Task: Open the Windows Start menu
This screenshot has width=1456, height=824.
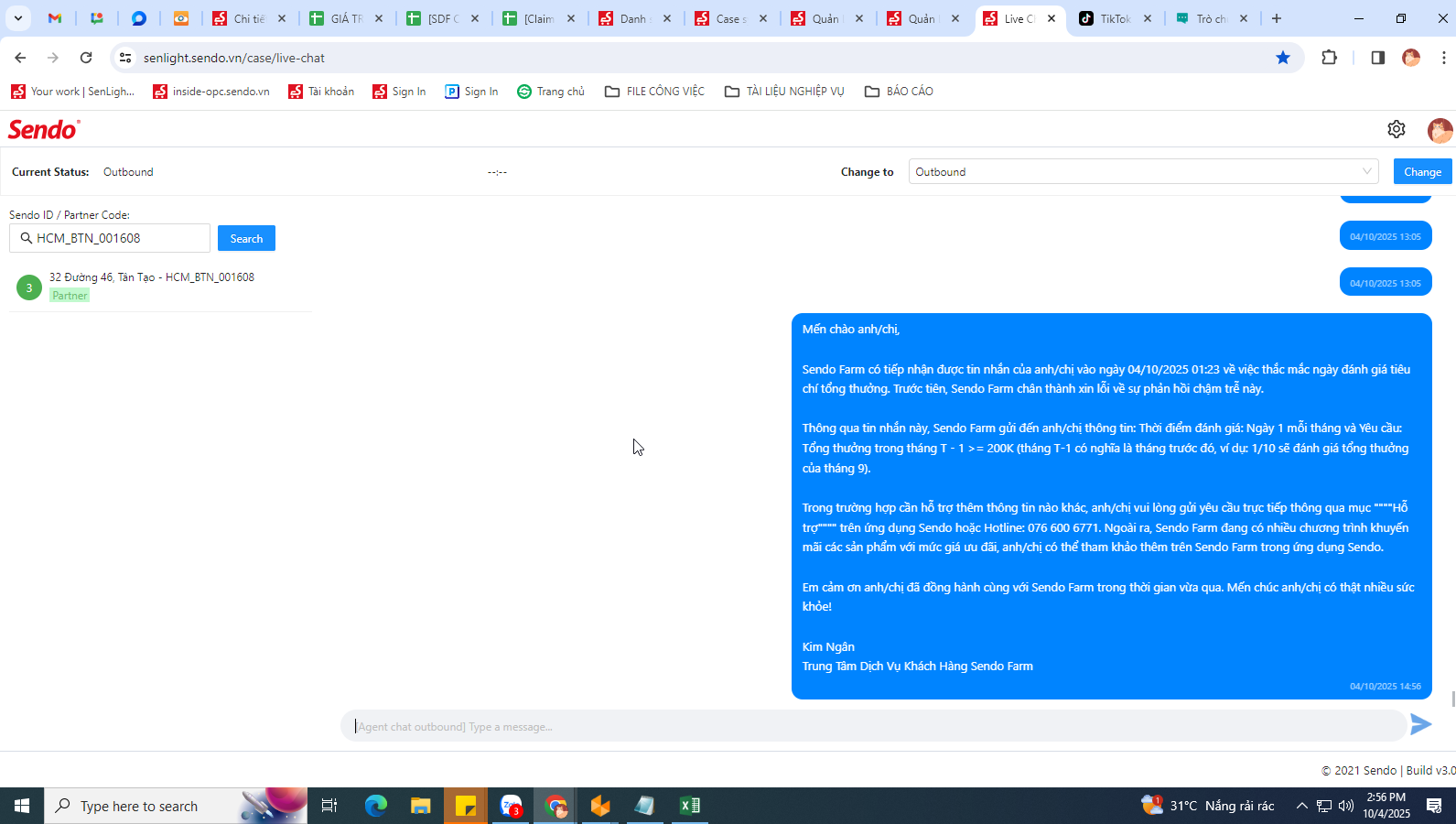Action: (22, 806)
